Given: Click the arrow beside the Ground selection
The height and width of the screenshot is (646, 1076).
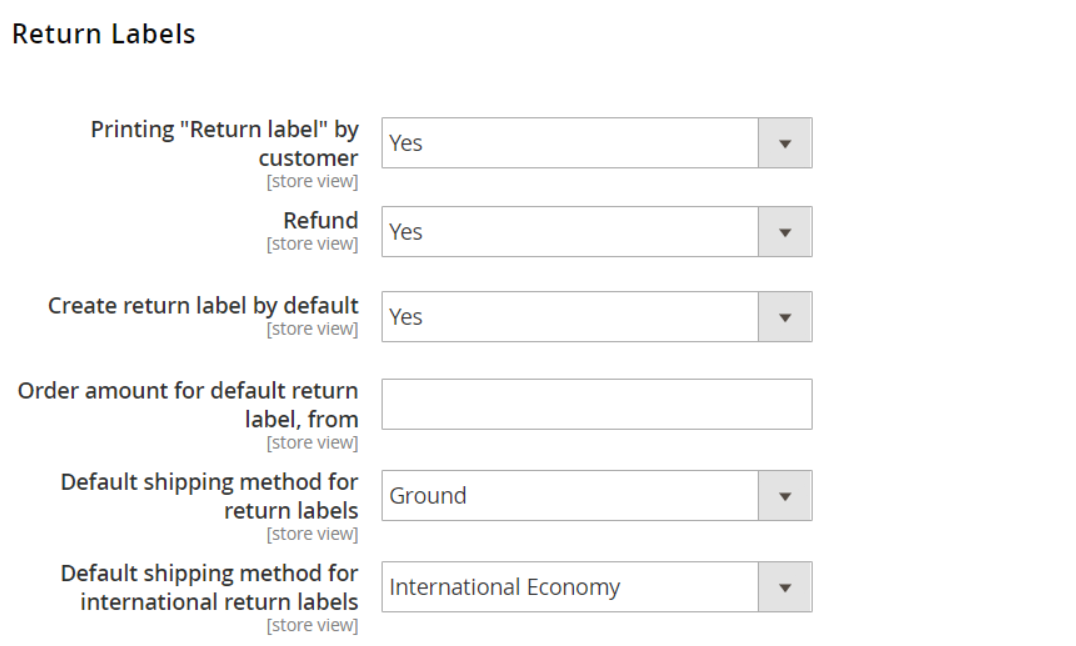Looking at the screenshot, I should tap(785, 496).
